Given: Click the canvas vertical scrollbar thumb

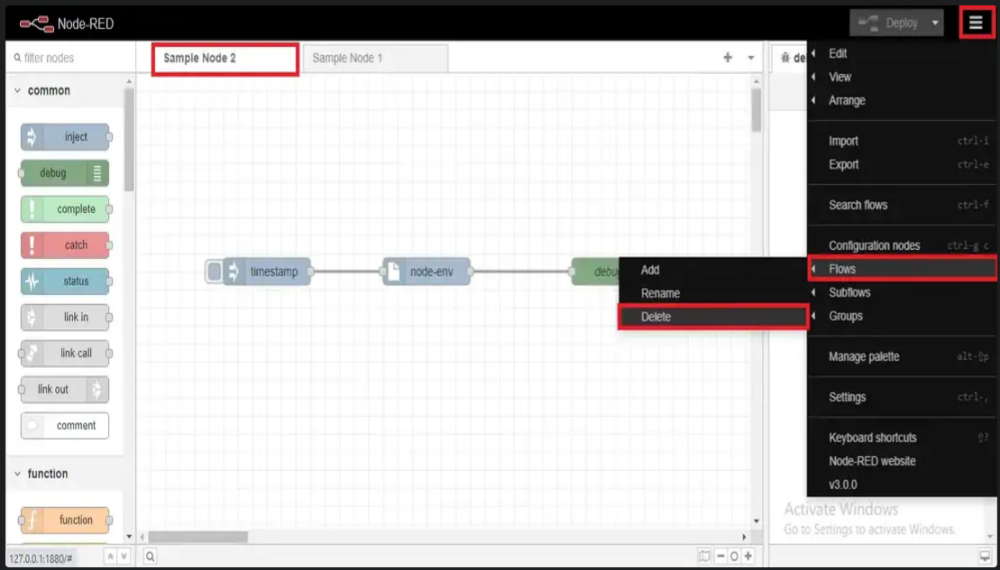Looking at the screenshot, I should tap(756, 110).
